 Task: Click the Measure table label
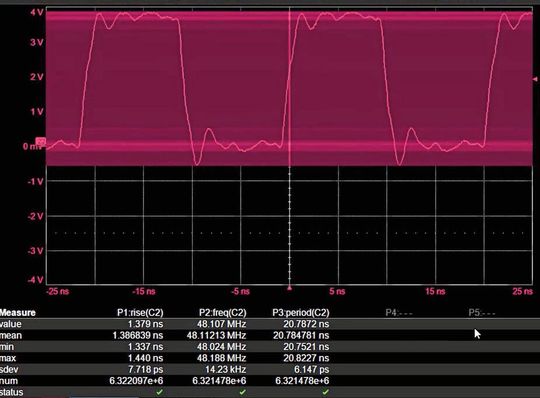pyautogui.click(x=18, y=313)
